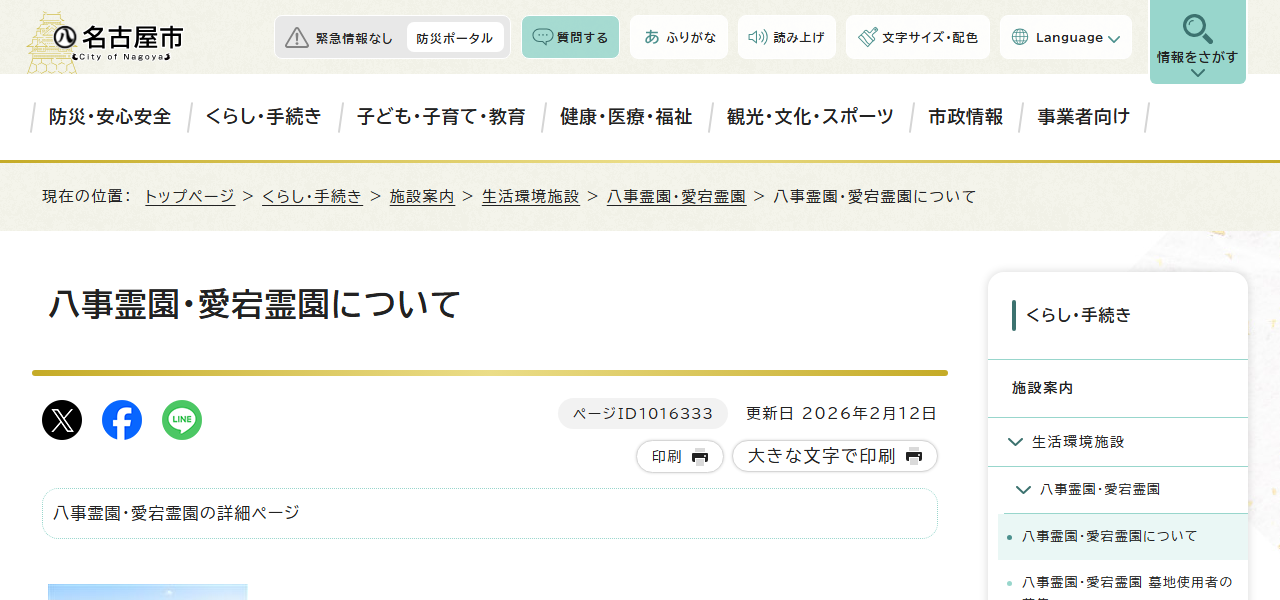
Task: Open the 事業者向け menu
Action: point(1083,117)
